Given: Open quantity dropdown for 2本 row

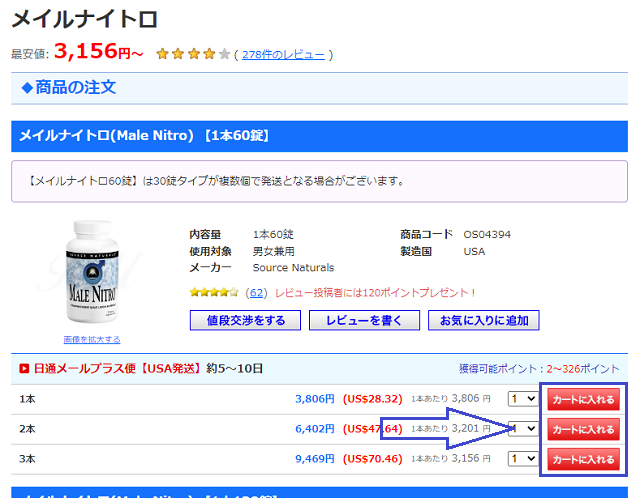Looking at the screenshot, I should click(523, 429).
